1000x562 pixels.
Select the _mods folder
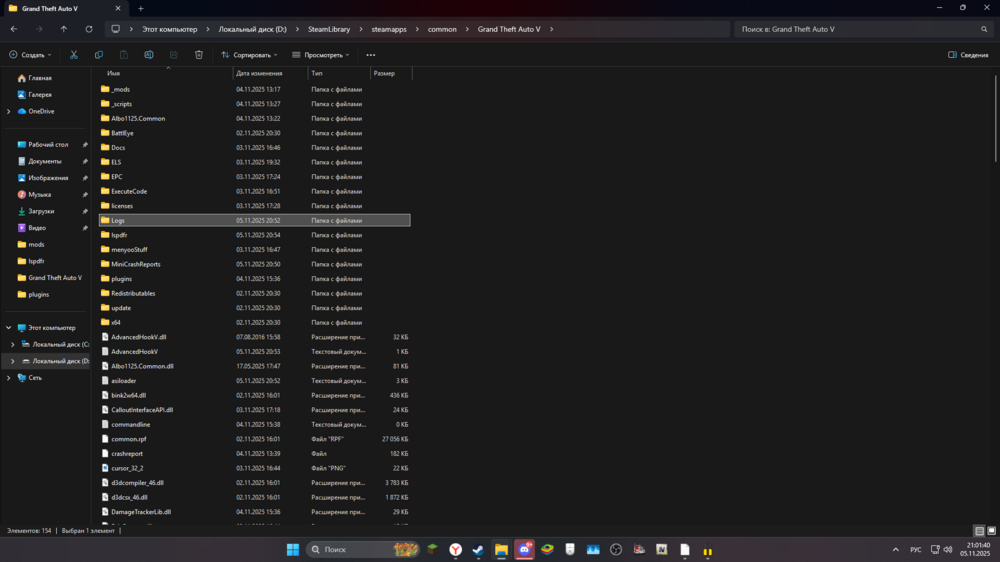(254, 89)
